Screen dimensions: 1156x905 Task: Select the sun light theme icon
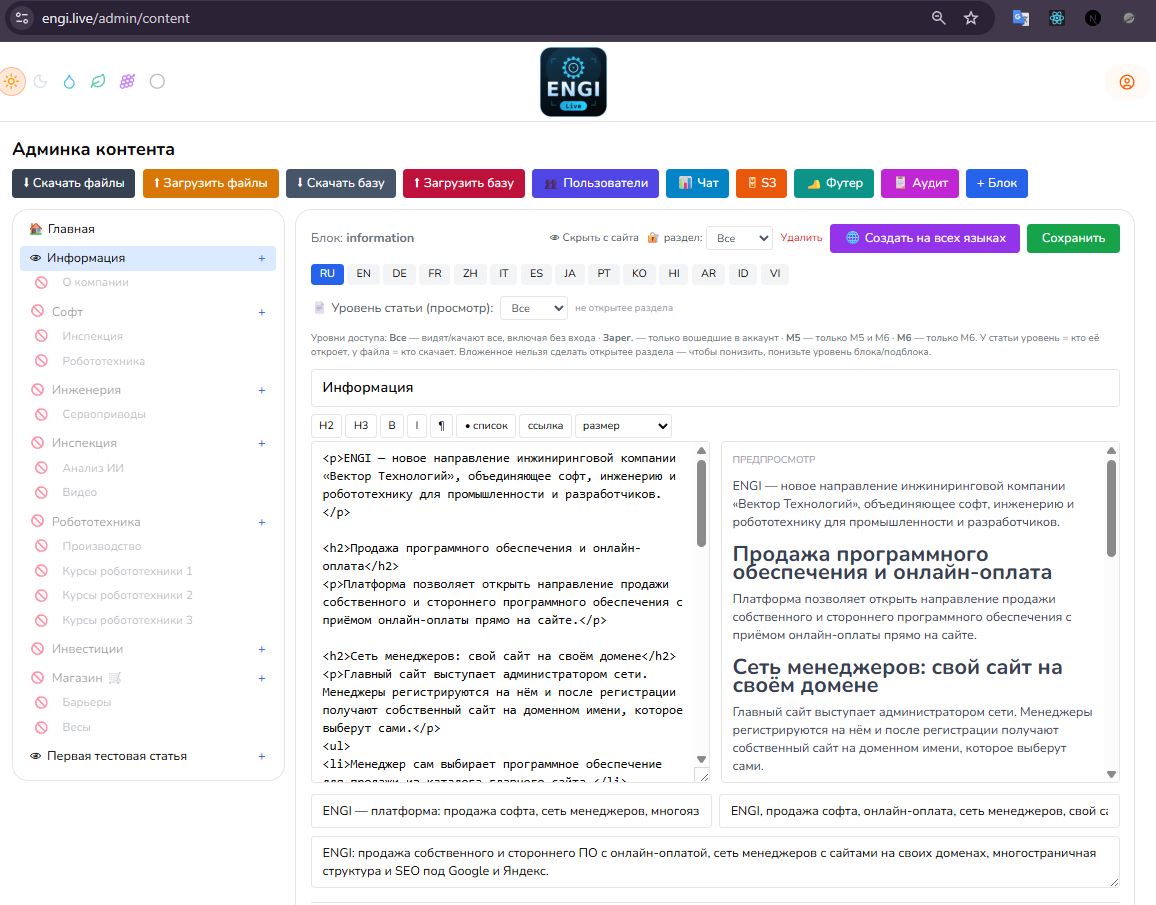[x=12, y=82]
